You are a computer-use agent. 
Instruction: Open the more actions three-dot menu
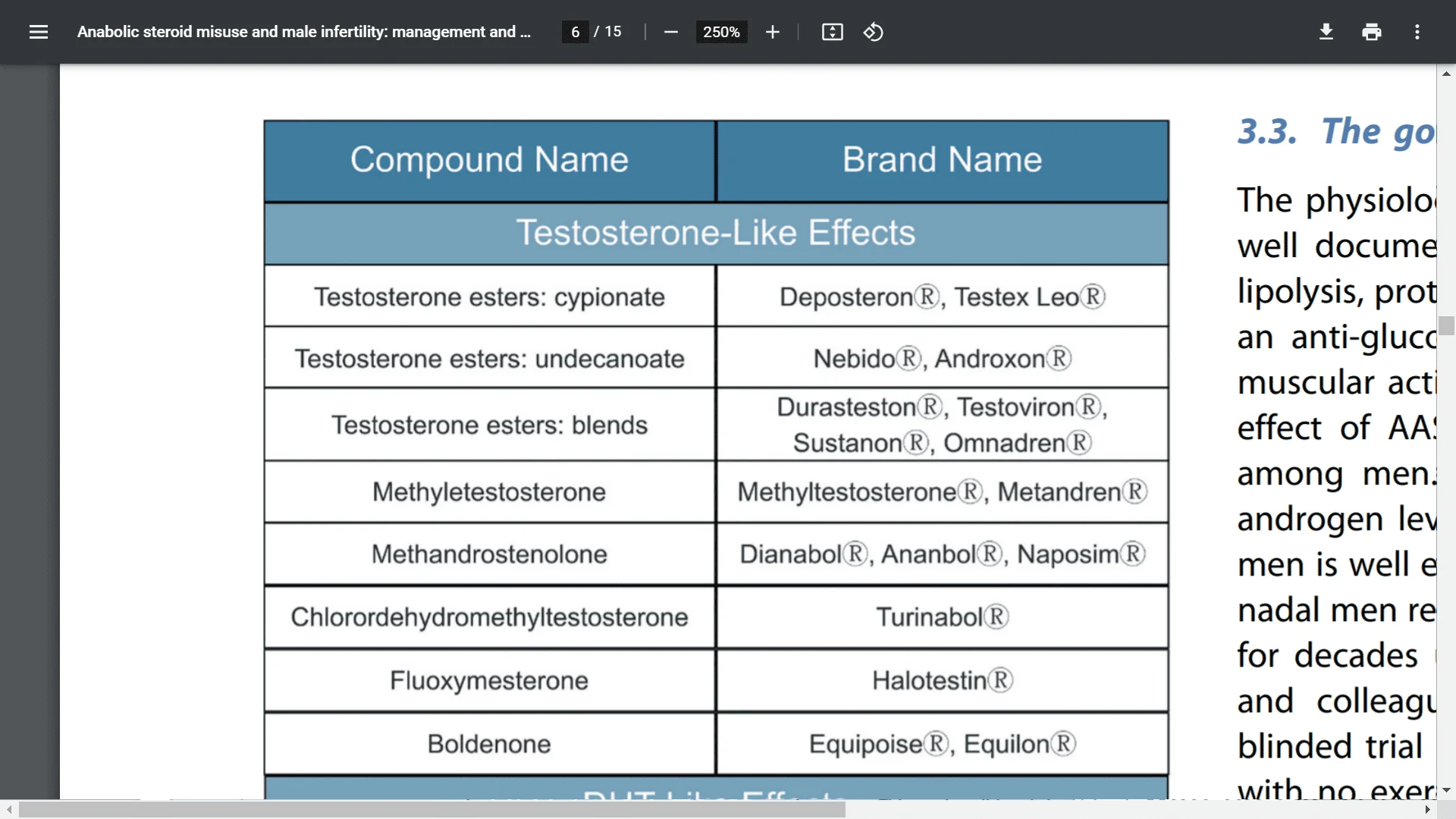(1417, 32)
